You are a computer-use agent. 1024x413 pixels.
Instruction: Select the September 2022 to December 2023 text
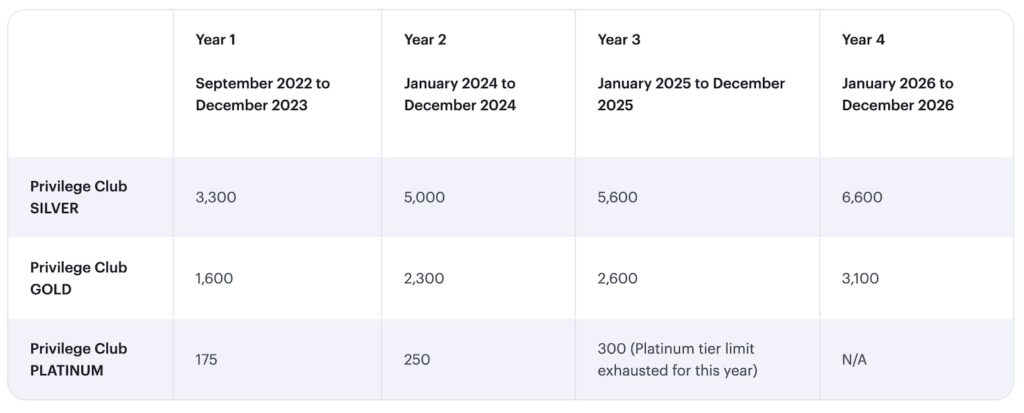[x=262, y=94]
